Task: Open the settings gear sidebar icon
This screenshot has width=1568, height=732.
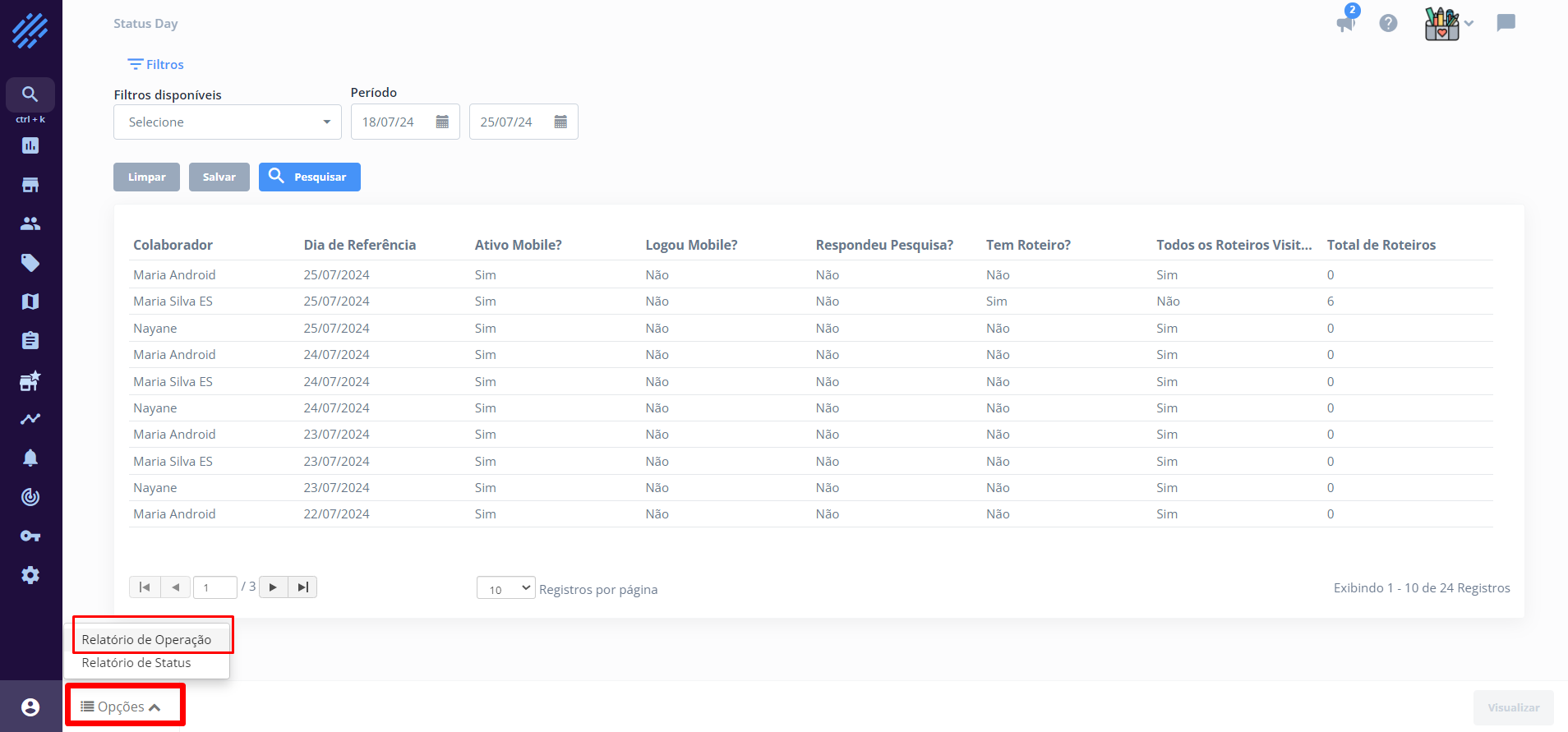Action: click(x=30, y=575)
